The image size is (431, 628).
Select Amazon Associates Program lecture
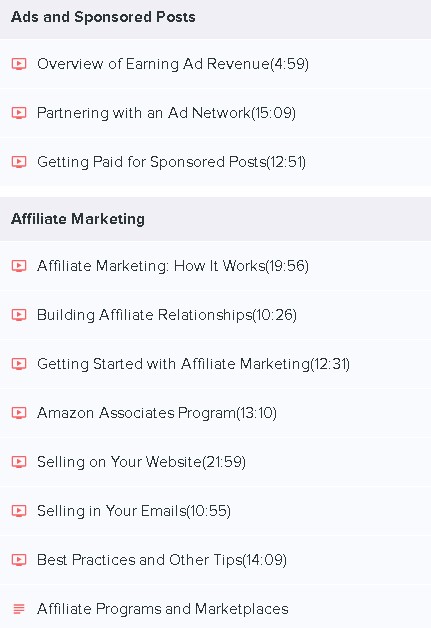click(216, 413)
